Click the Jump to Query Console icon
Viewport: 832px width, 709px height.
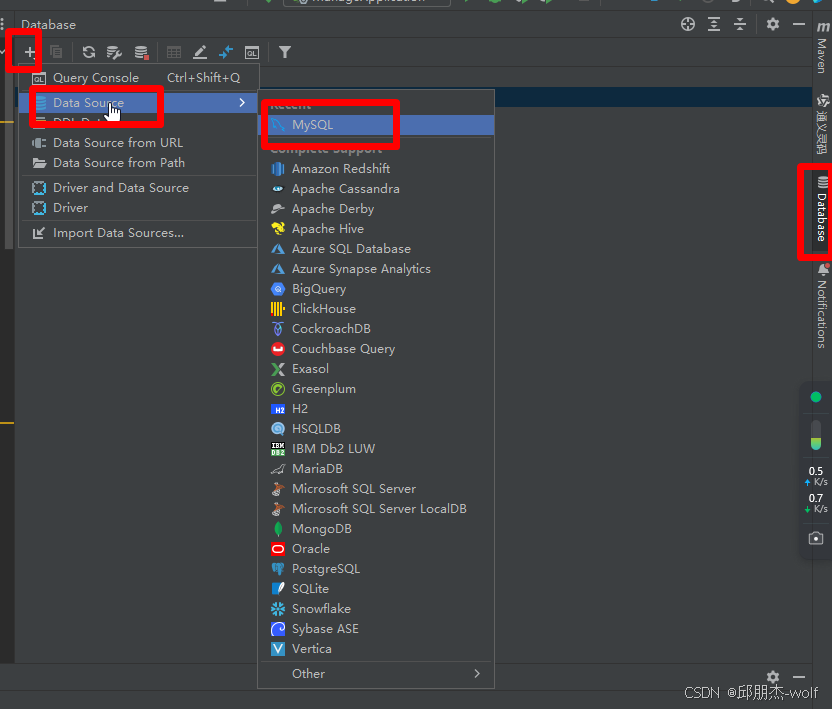pos(252,52)
